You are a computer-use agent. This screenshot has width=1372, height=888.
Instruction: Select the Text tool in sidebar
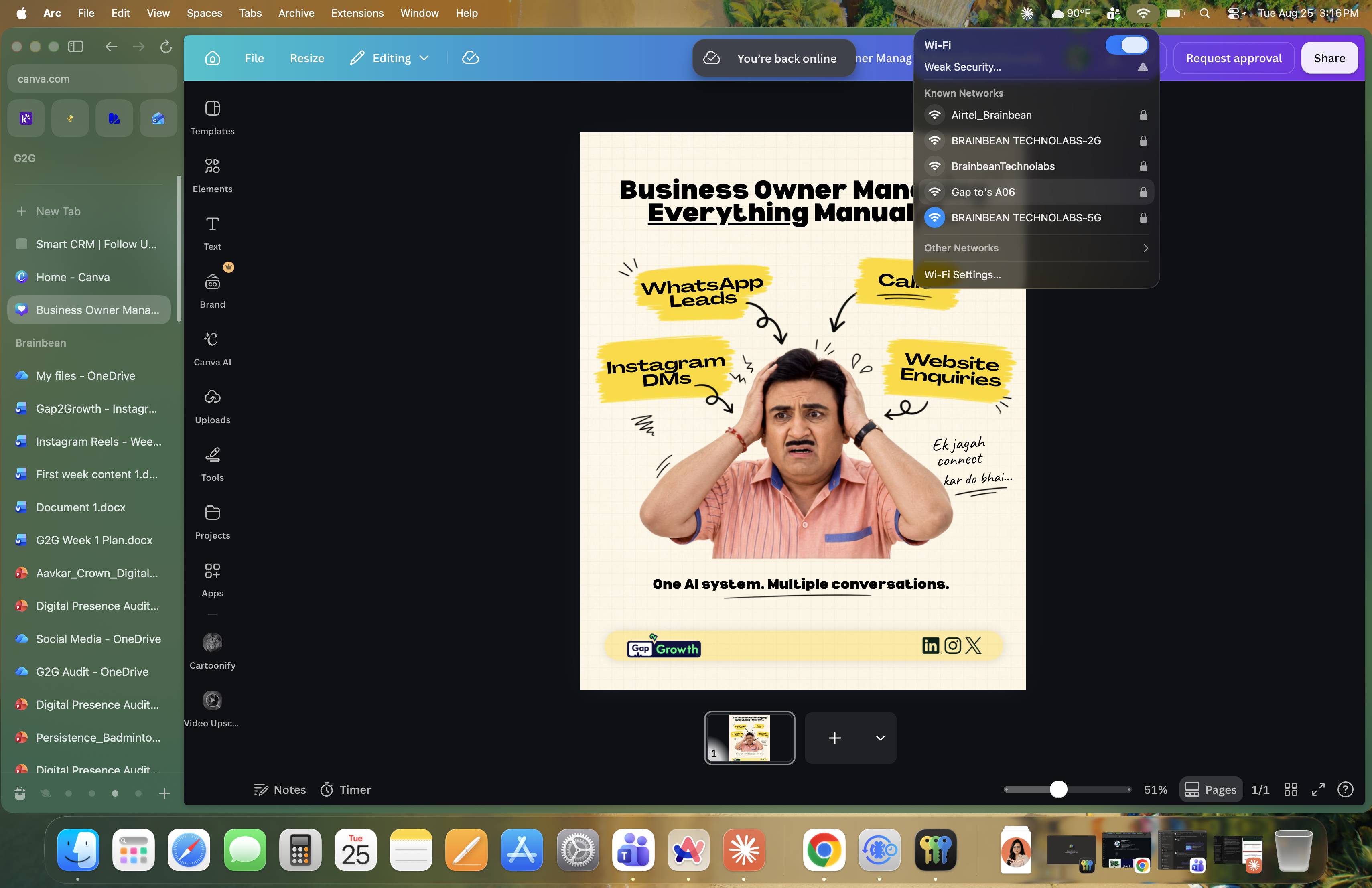pos(212,233)
